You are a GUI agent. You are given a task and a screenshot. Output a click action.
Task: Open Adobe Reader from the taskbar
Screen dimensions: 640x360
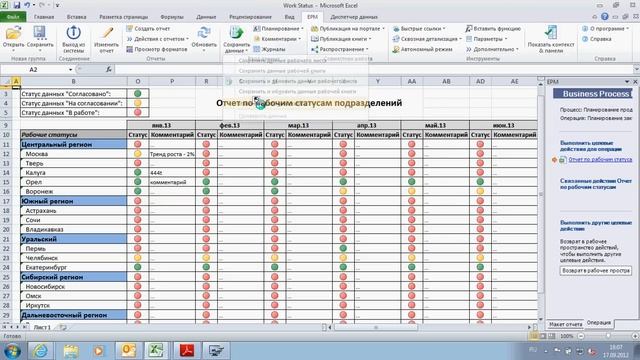tap(187, 351)
